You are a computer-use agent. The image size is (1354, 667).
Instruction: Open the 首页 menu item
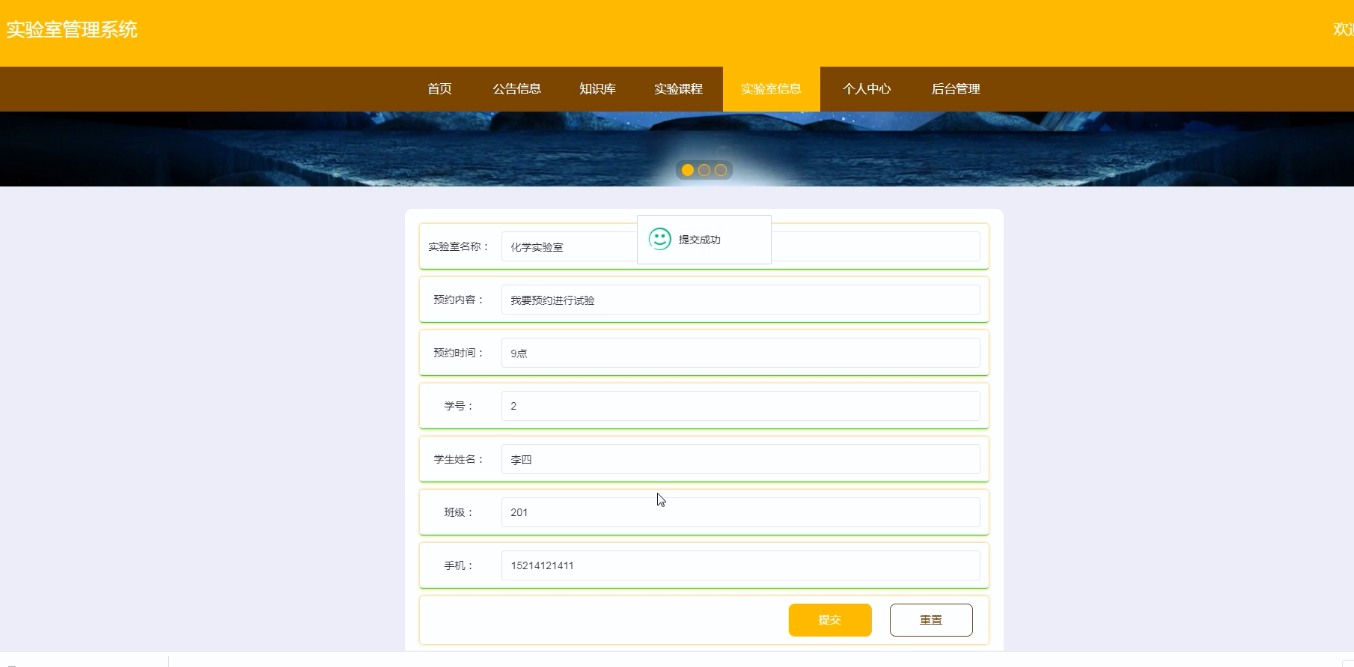pyautogui.click(x=439, y=89)
